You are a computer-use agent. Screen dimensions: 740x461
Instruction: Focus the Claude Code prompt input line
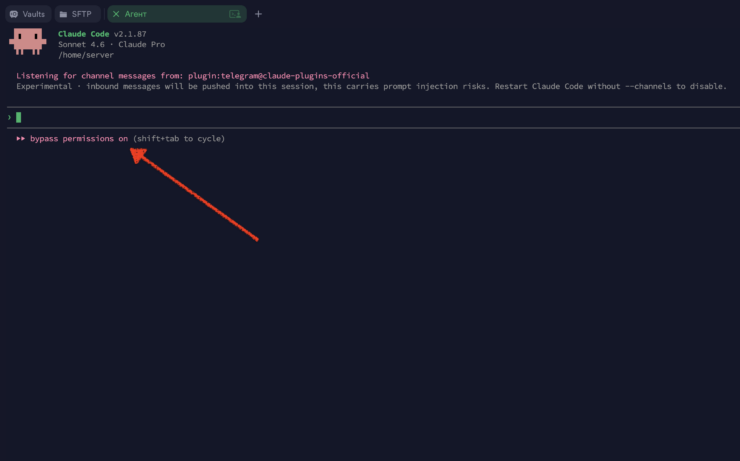(x=300, y=118)
